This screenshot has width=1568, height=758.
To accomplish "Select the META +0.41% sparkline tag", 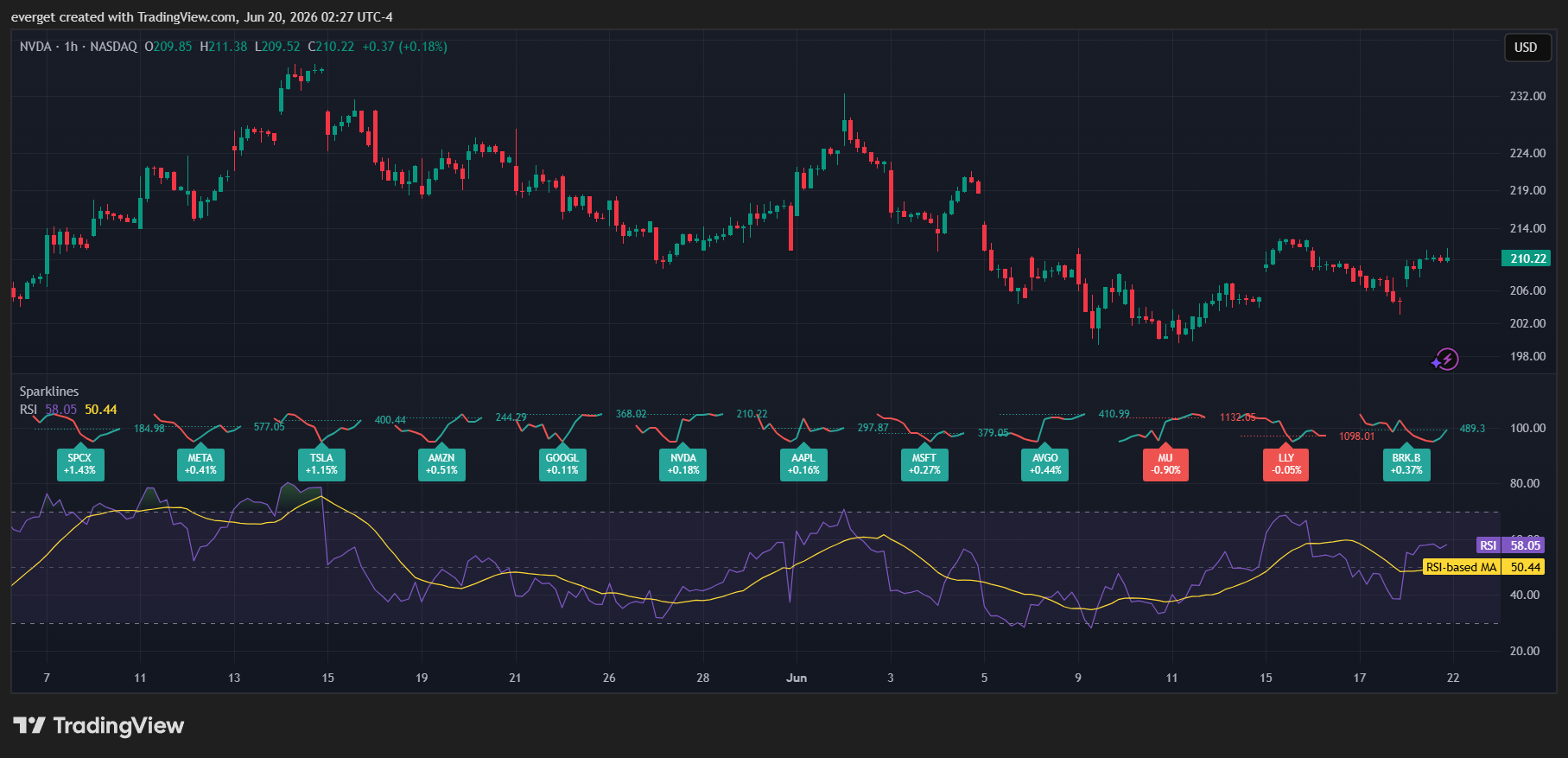I will coord(200,464).
